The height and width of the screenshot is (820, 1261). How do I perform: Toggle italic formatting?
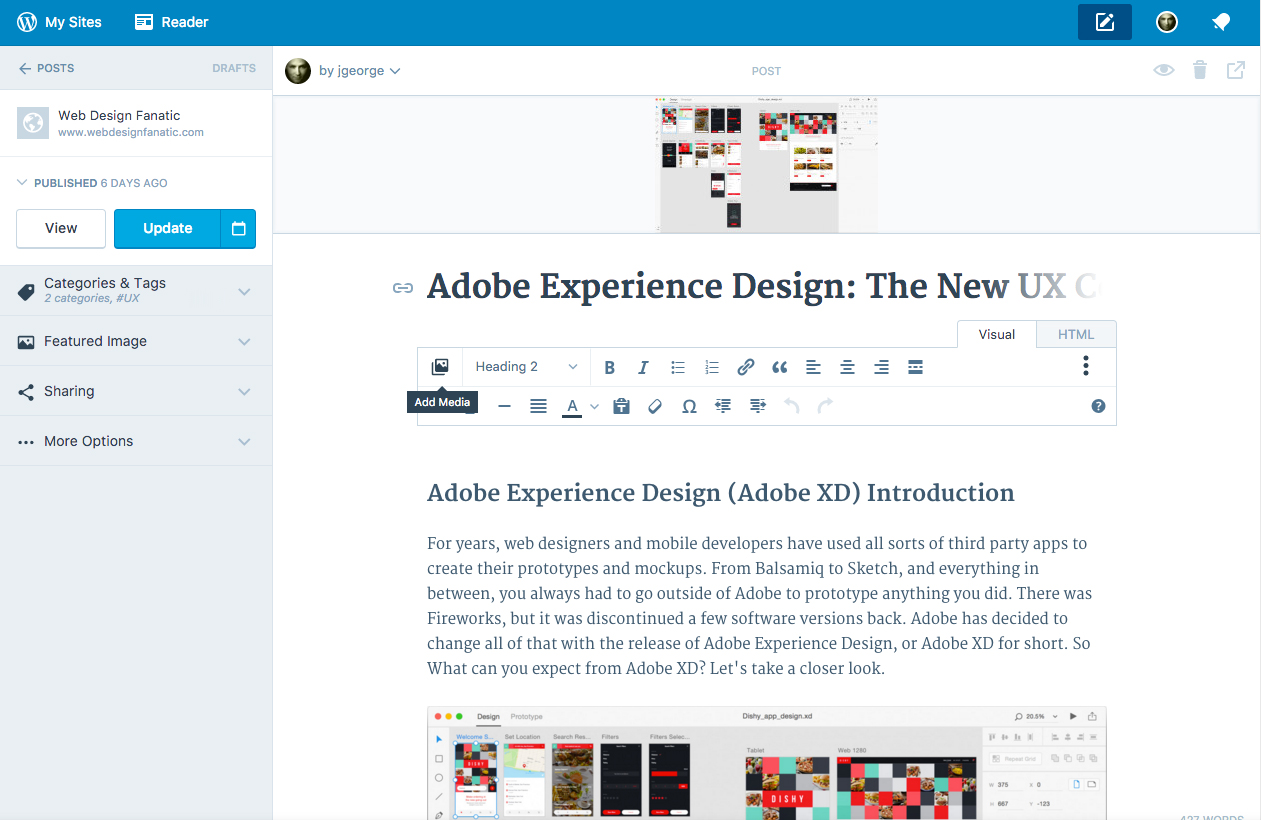[x=643, y=367]
